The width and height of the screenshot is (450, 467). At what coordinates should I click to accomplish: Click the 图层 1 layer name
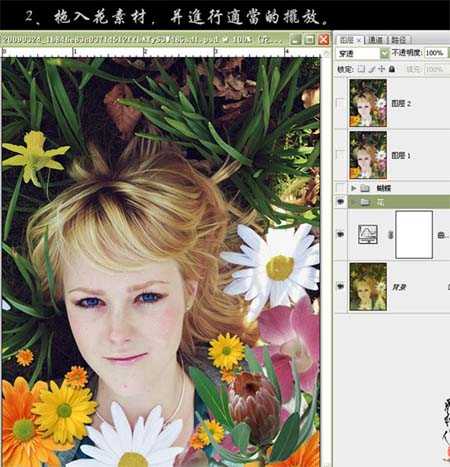(x=401, y=155)
